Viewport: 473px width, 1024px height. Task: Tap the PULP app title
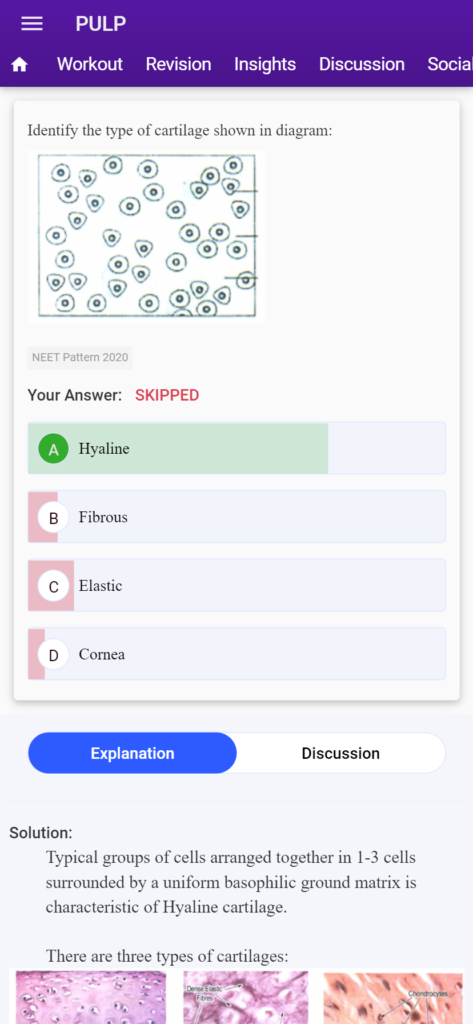[101, 24]
